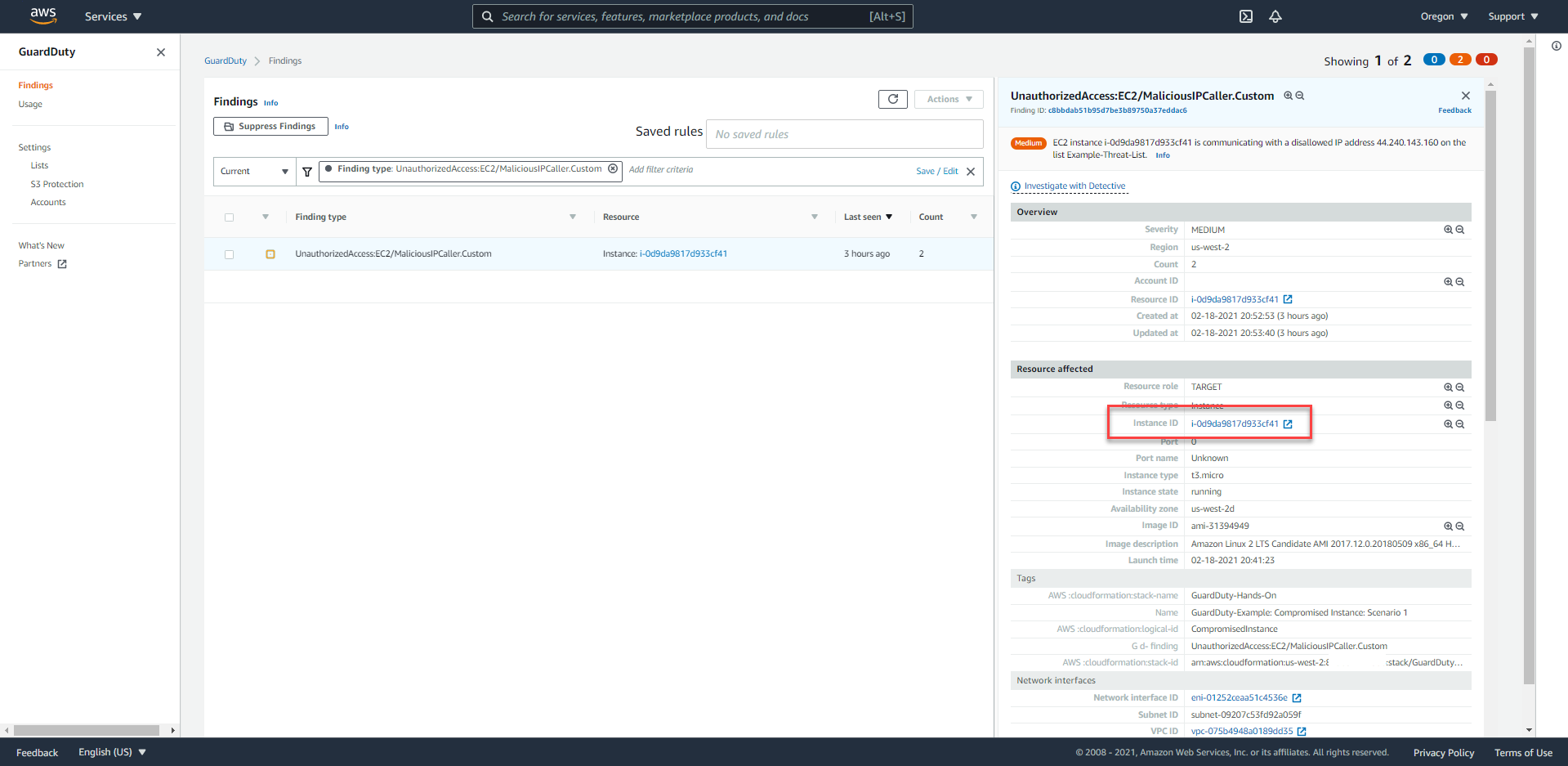Click zoom-in icon in the Account ID row
Image resolution: width=1568 pixels, height=766 pixels.
1448,282
